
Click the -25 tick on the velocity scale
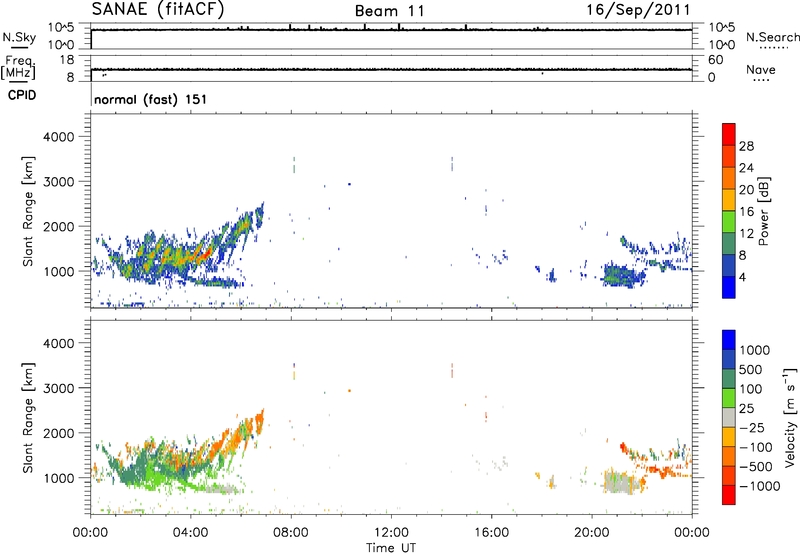point(751,427)
